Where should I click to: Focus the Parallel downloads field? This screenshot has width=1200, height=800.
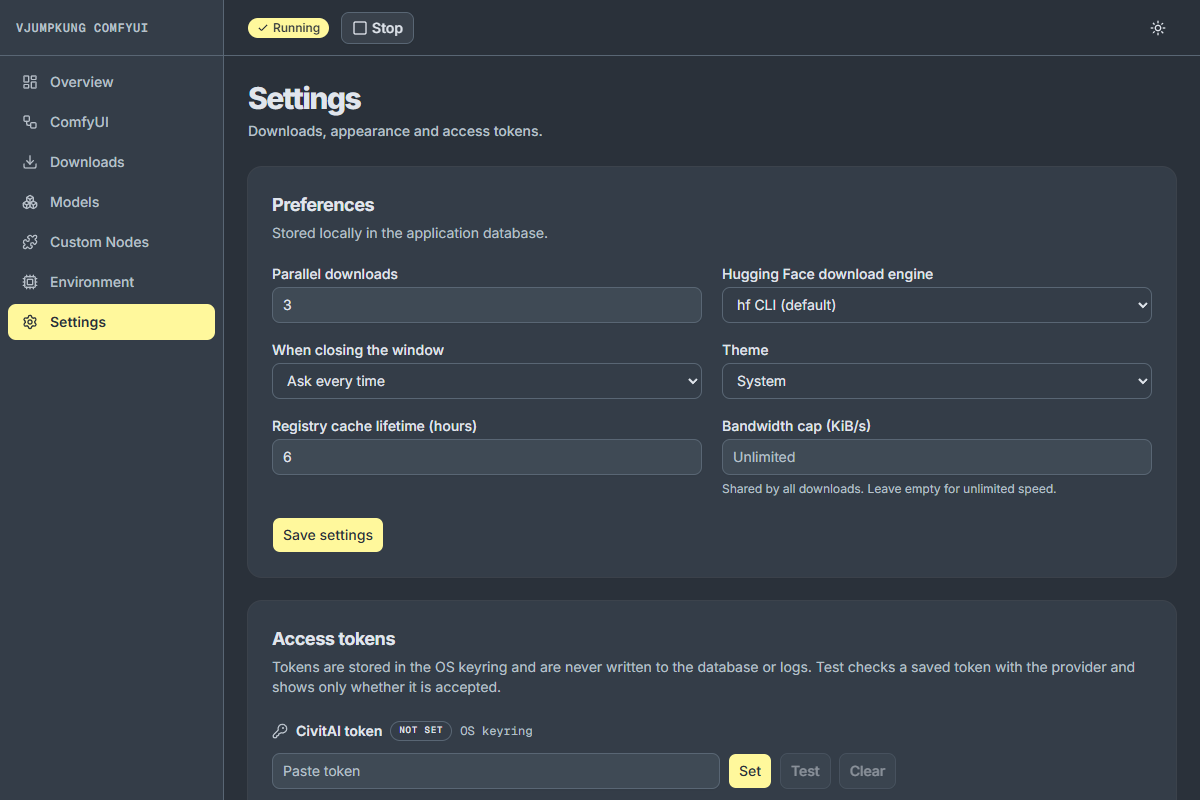pos(487,305)
